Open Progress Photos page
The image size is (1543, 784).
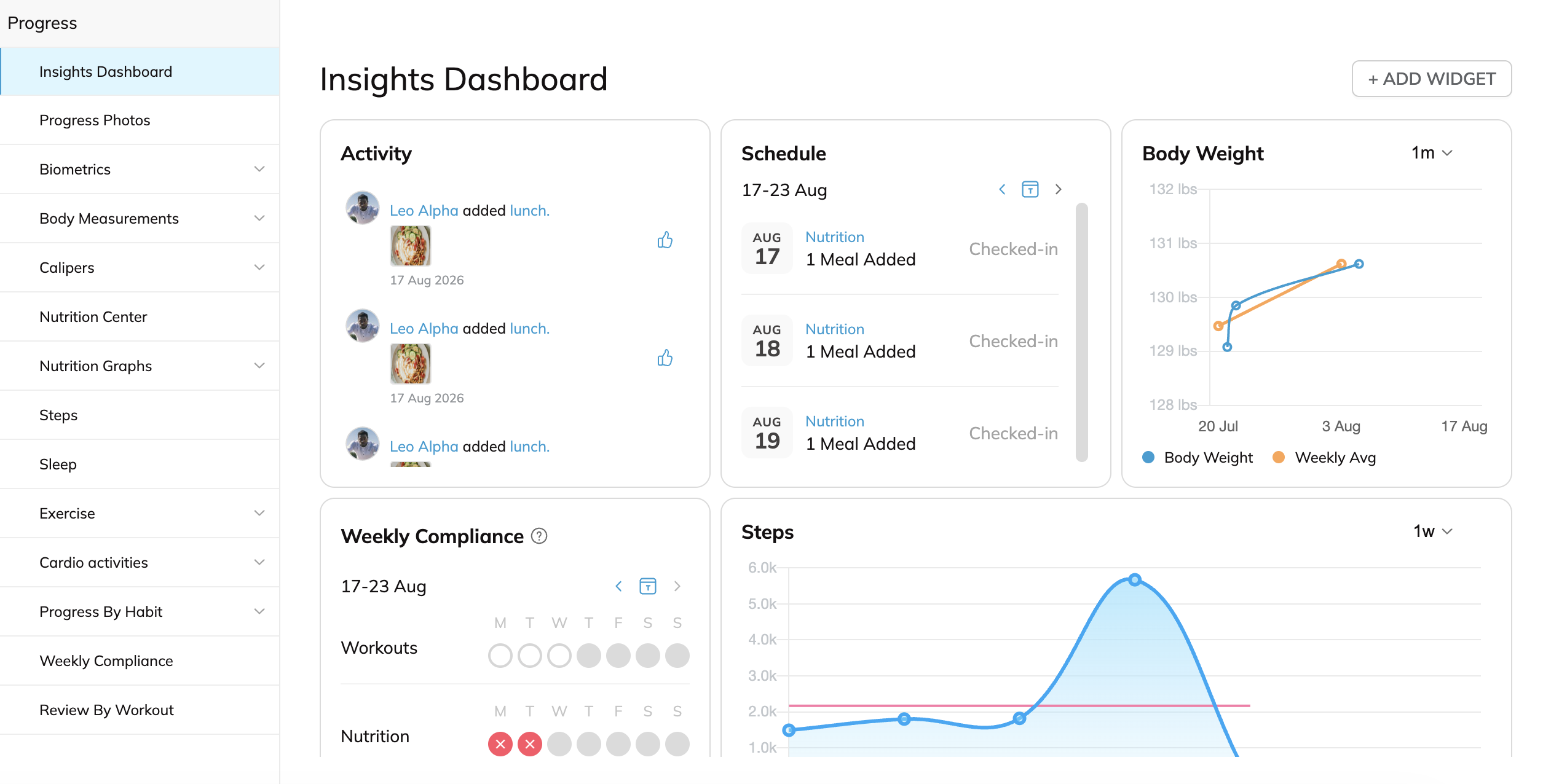pos(140,120)
